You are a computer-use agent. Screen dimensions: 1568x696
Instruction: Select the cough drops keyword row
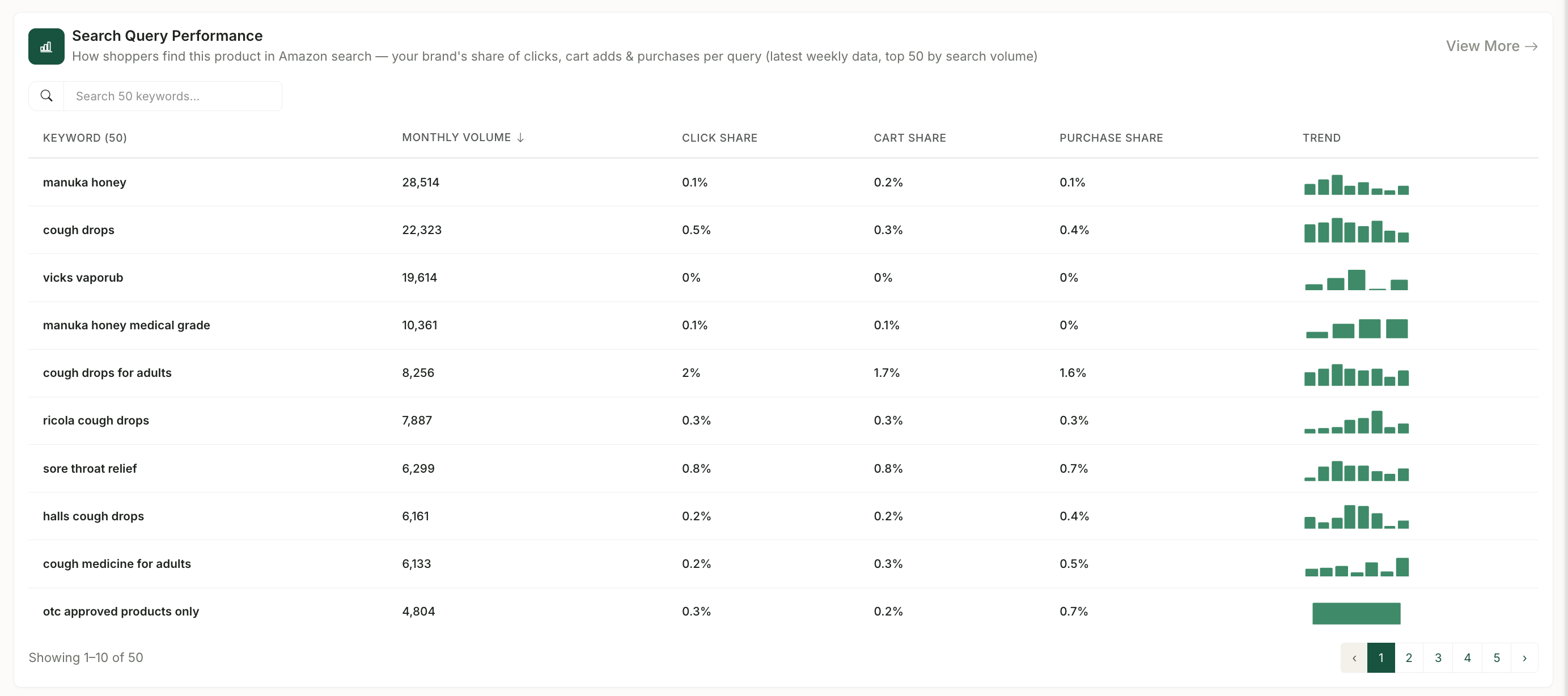pyautogui.click(x=783, y=230)
